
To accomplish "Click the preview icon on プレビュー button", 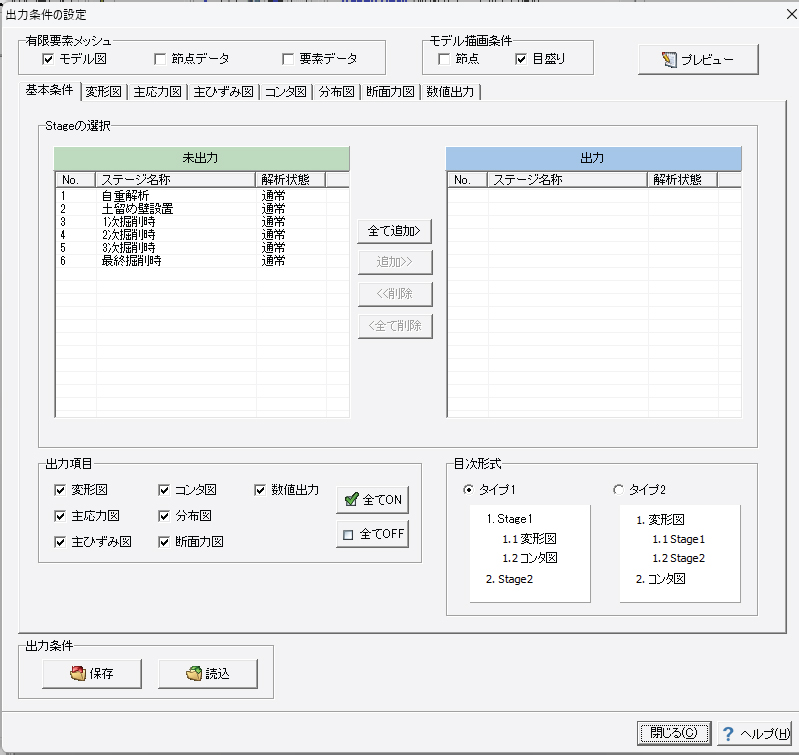I will click(670, 60).
